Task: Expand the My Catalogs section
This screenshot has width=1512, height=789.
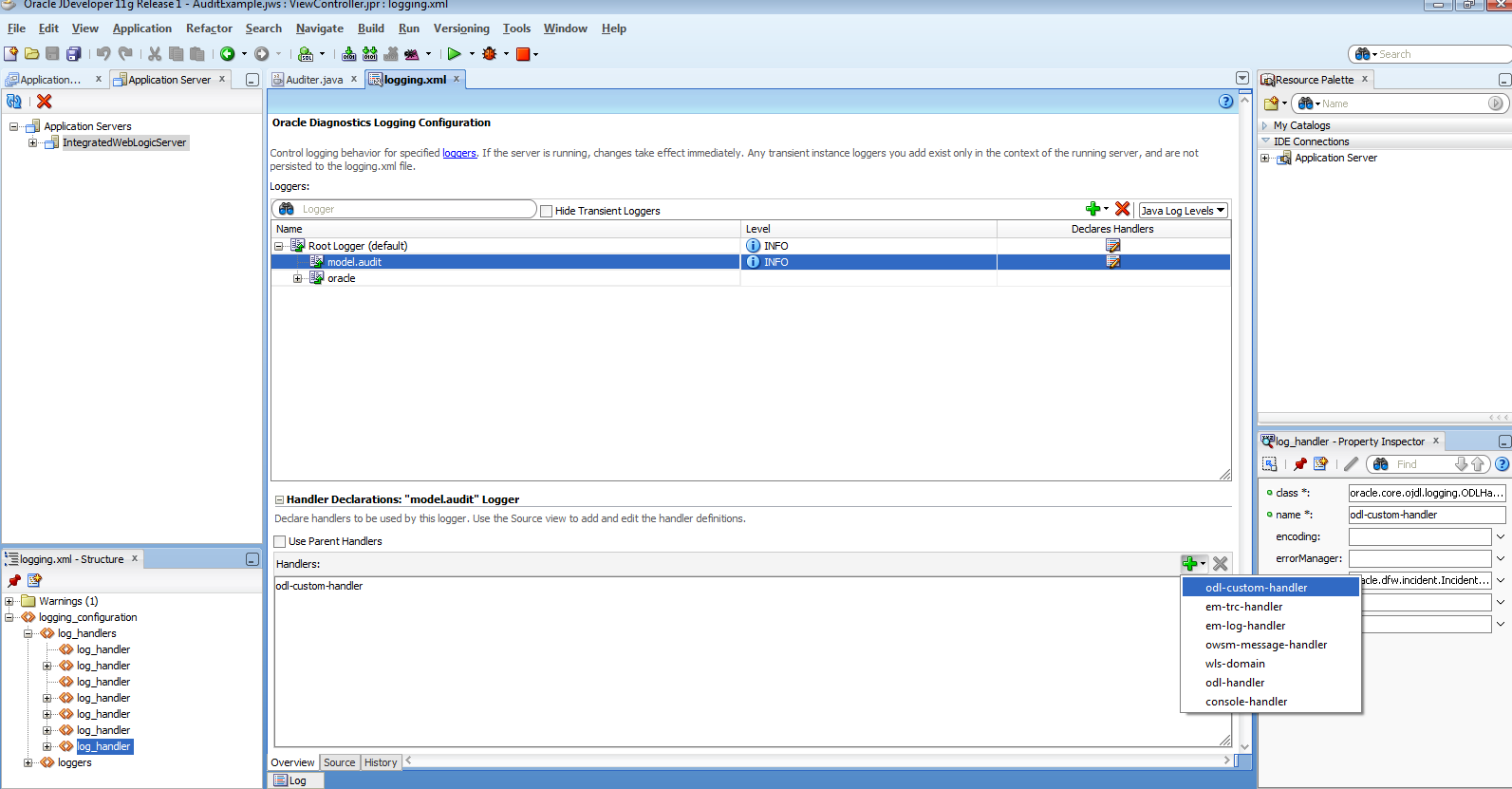Action: coord(1265,125)
